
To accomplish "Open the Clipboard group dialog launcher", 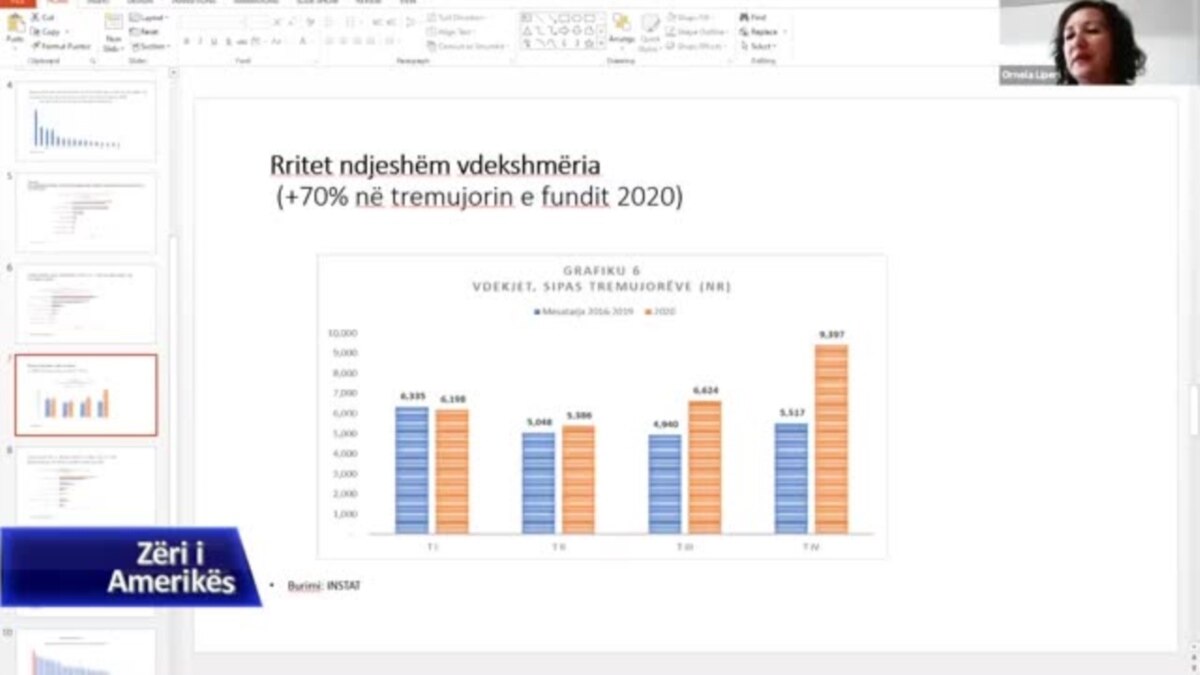I will coord(93,61).
